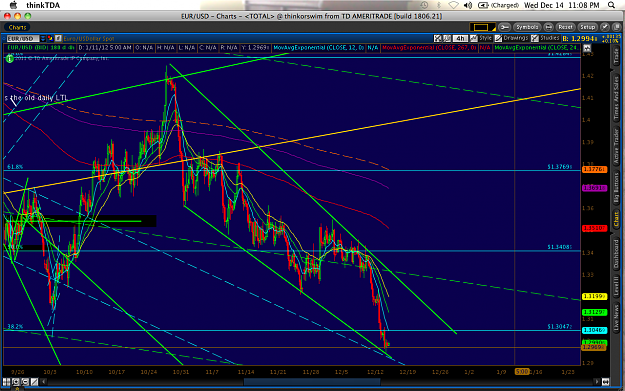Click the link/chain icon beside Symbols
Viewport: 625px width, 391px height.
click(x=548, y=27)
